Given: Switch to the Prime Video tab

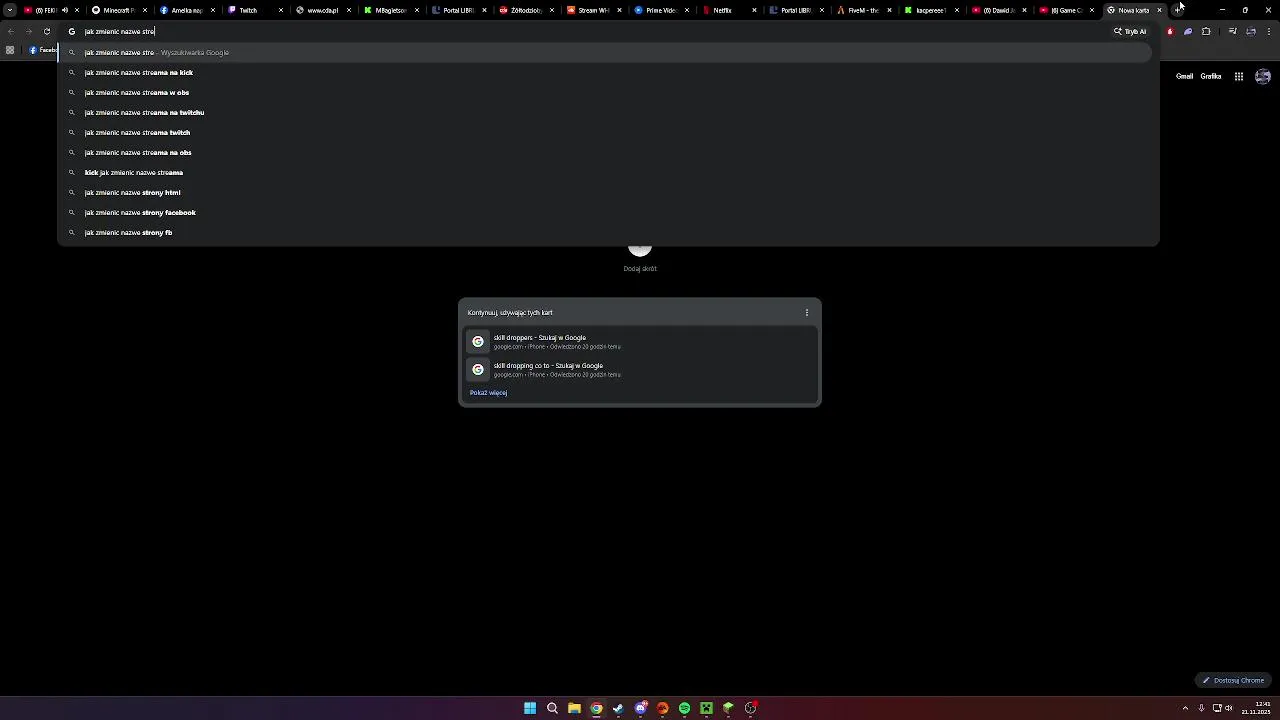Looking at the screenshot, I should [661, 10].
